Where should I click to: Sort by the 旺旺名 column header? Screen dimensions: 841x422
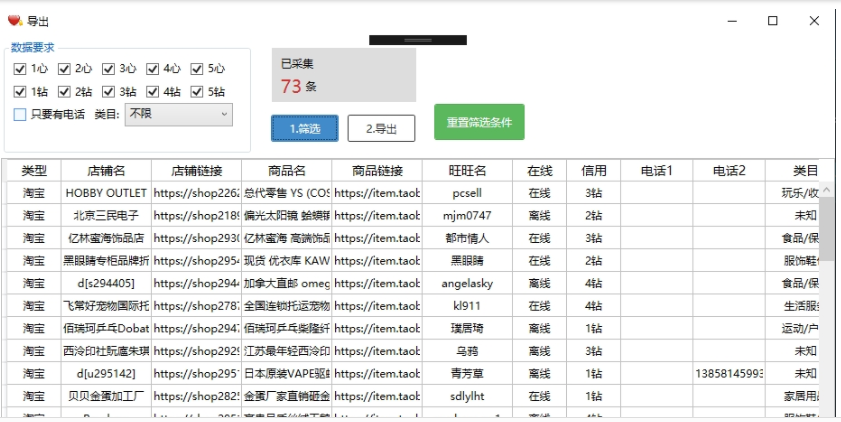[467, 171]
